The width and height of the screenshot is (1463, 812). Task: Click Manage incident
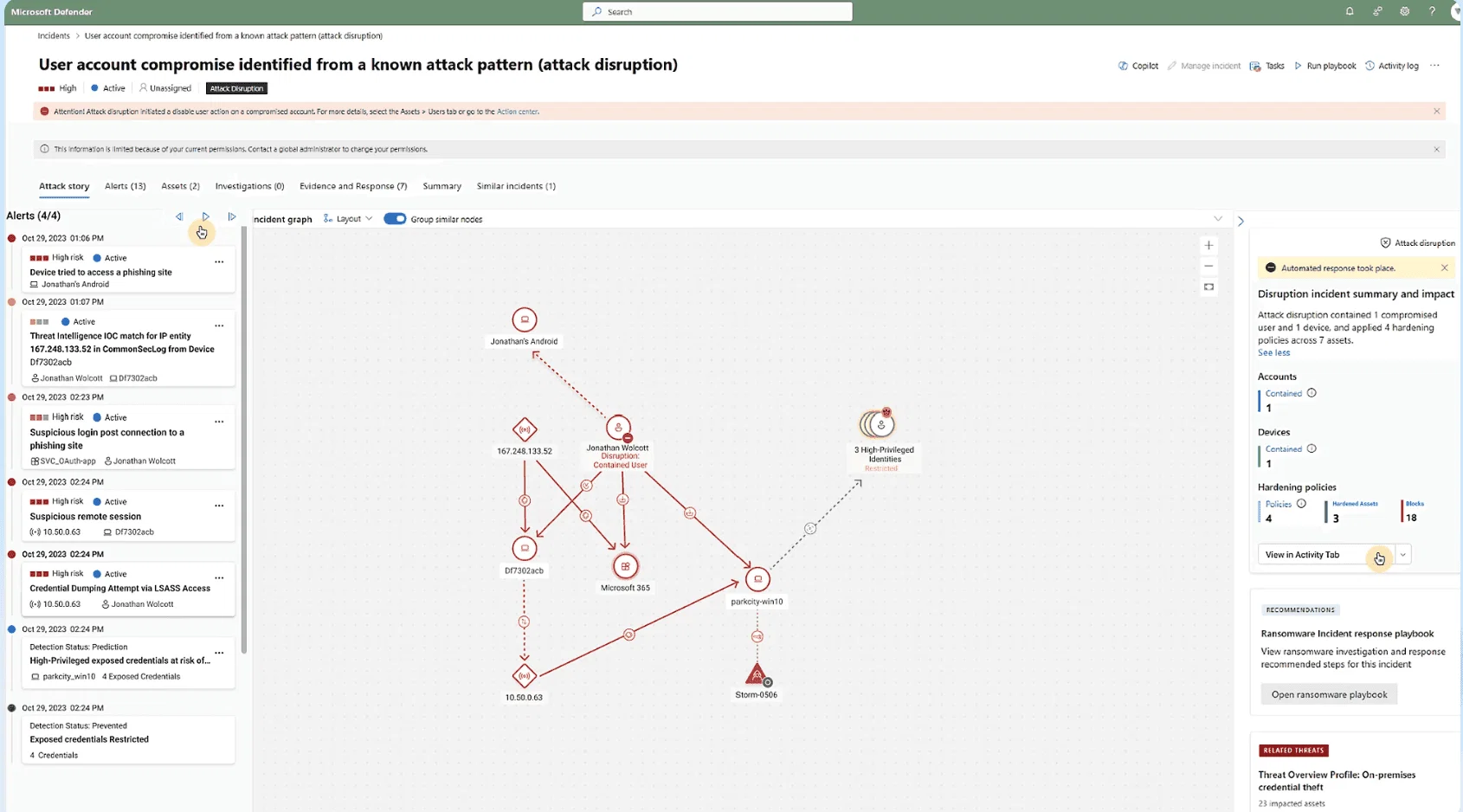click(1203, 66)
